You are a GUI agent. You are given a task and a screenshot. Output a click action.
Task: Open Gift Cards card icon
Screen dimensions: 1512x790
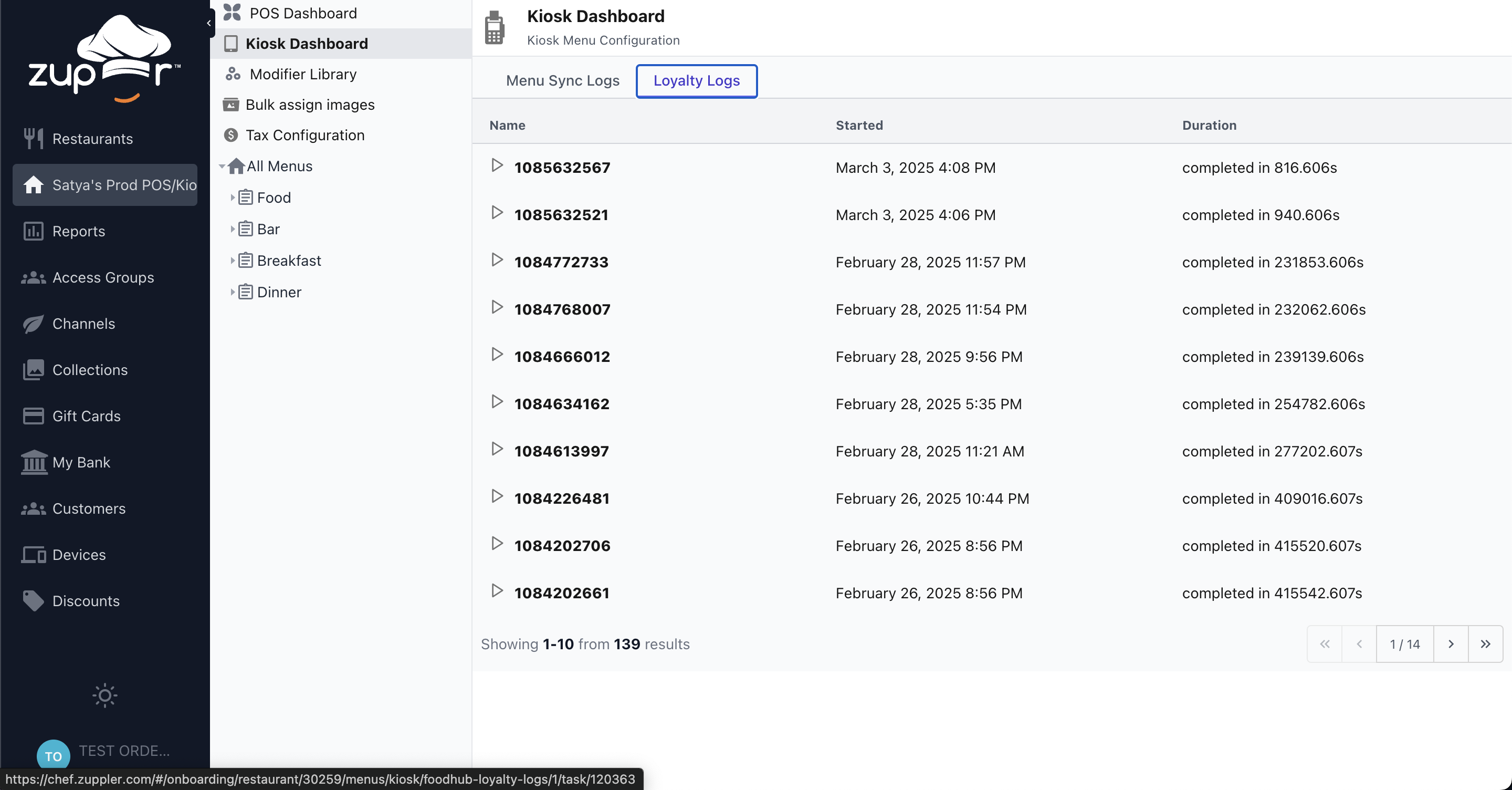click(x=34, y=416)
